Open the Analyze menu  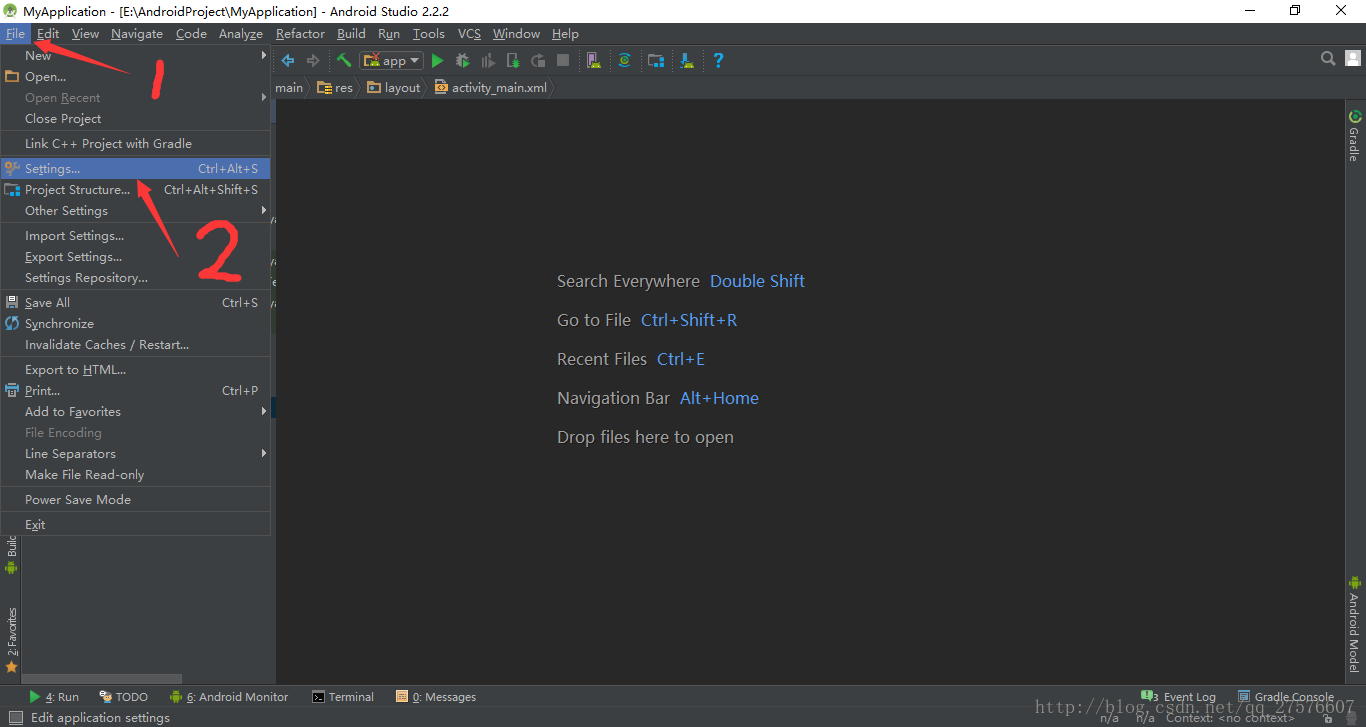(x=241, y=33)
